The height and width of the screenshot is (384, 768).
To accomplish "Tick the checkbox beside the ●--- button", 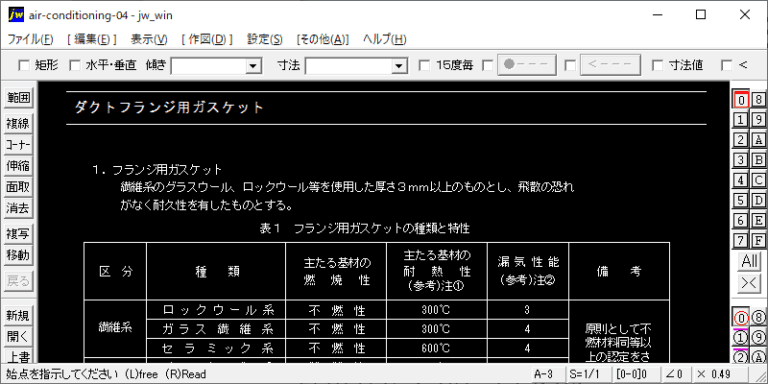I will pyautogui.click(x=488, y=65).
